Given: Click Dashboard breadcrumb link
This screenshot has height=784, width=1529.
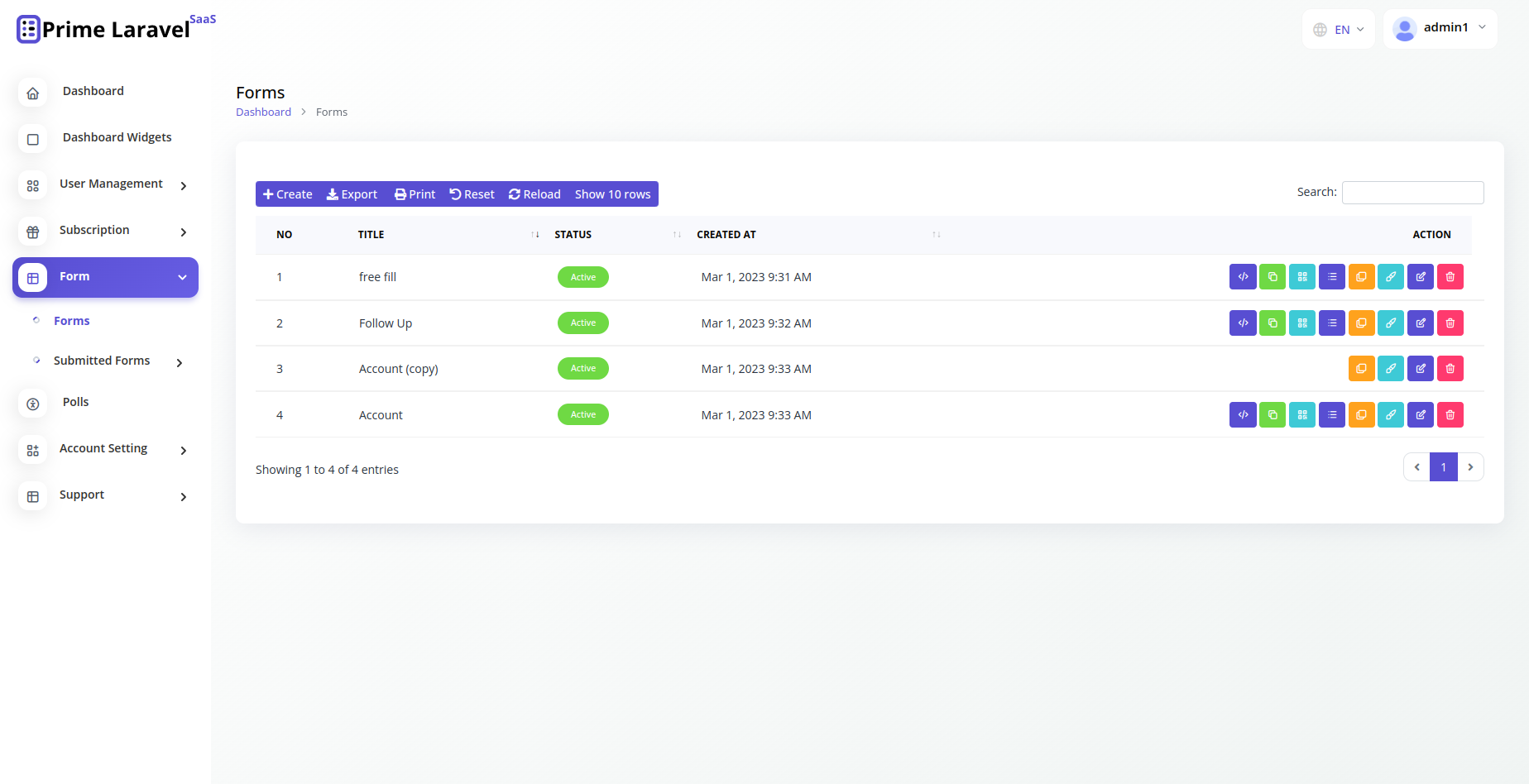Looking at the screenshot, I should click(x=263, y=112).
